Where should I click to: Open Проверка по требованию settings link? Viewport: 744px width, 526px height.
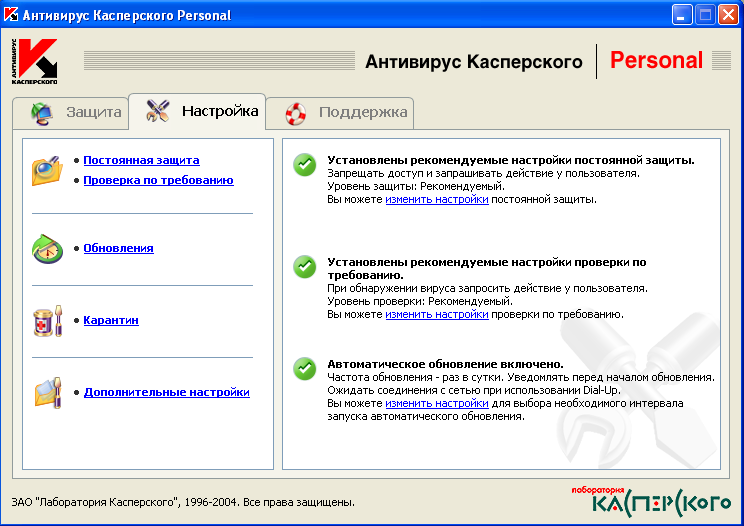pyautogui.click(x=158, y=180)
